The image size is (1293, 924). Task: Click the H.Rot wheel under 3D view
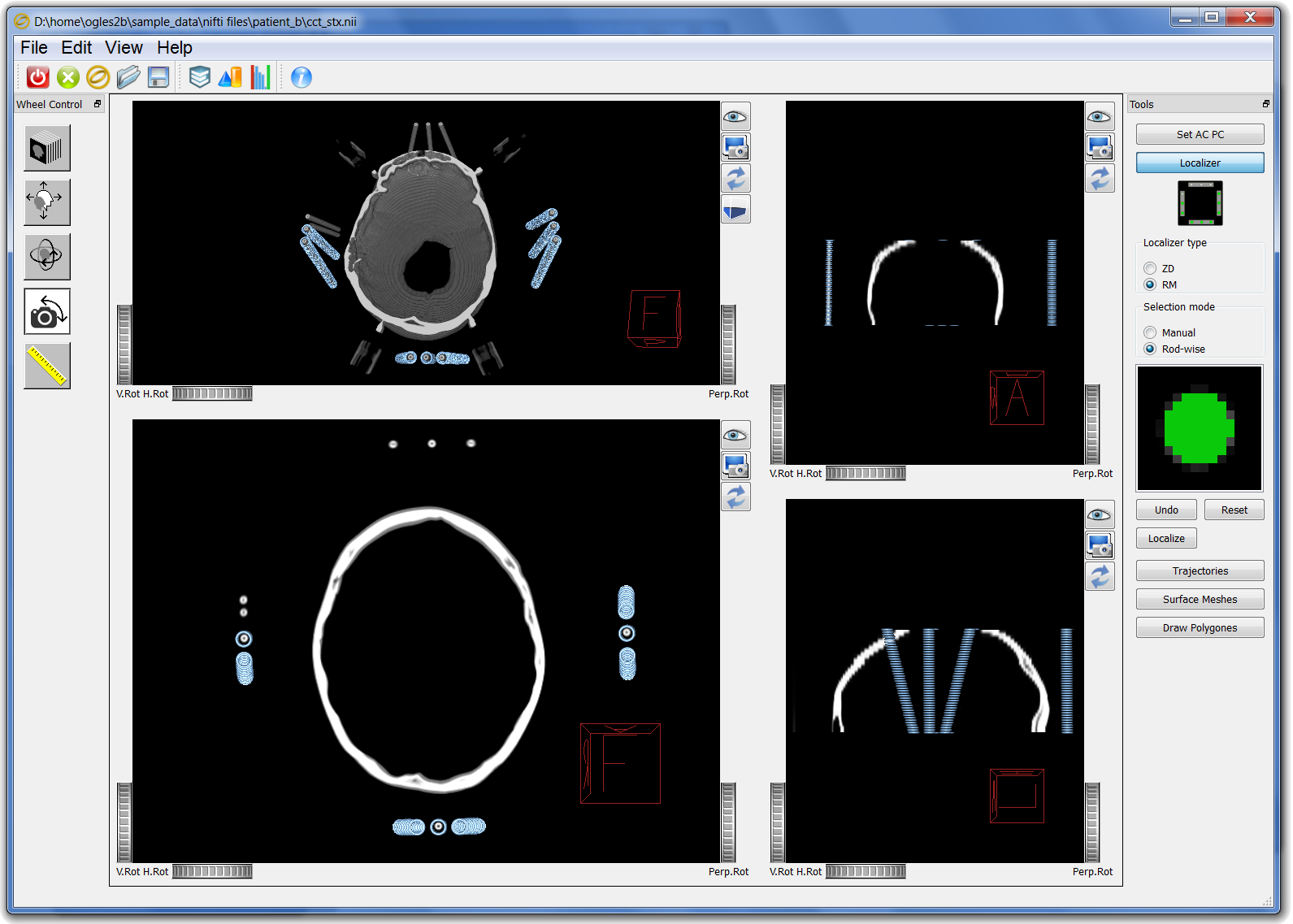point(212,394)
